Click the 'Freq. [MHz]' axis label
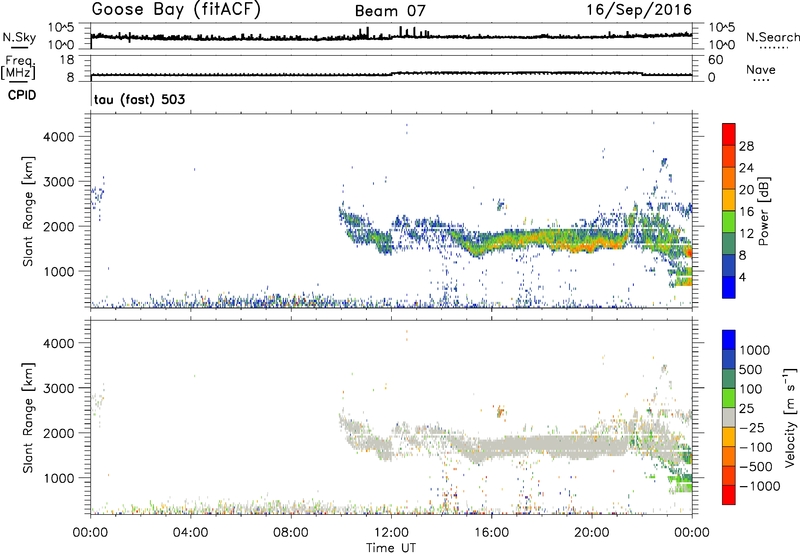Image resolution: width=800 pixels, height=554 pixels. 18,68
